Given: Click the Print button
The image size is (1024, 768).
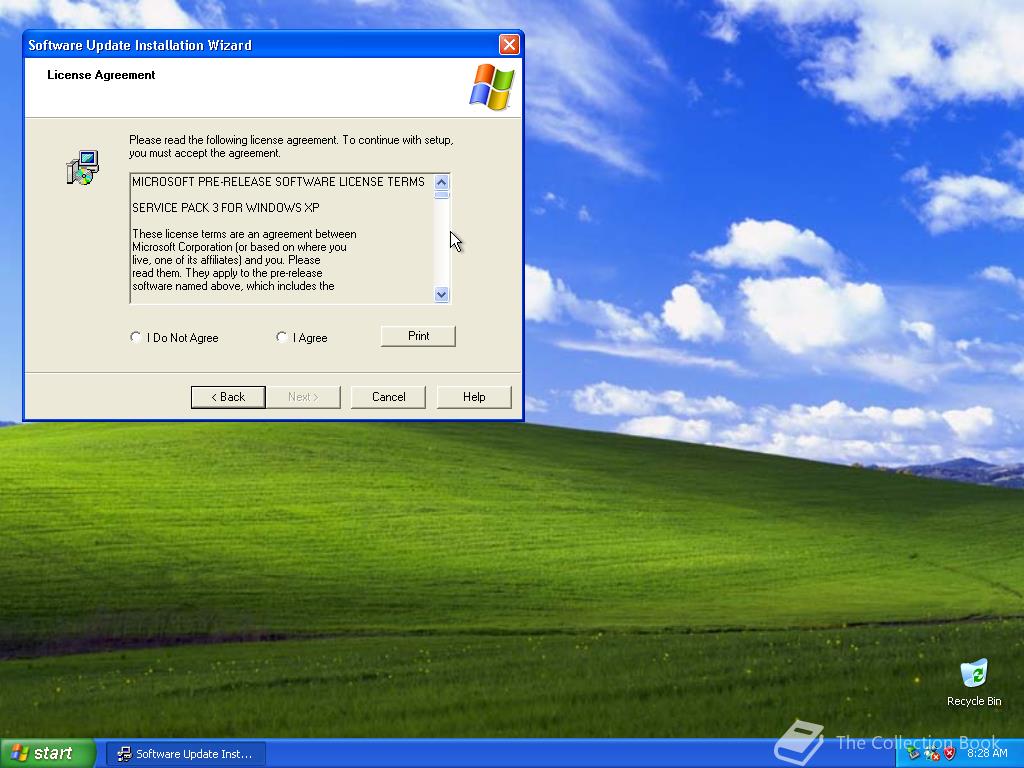Looking at the screenshot, I should click(418, 336).
